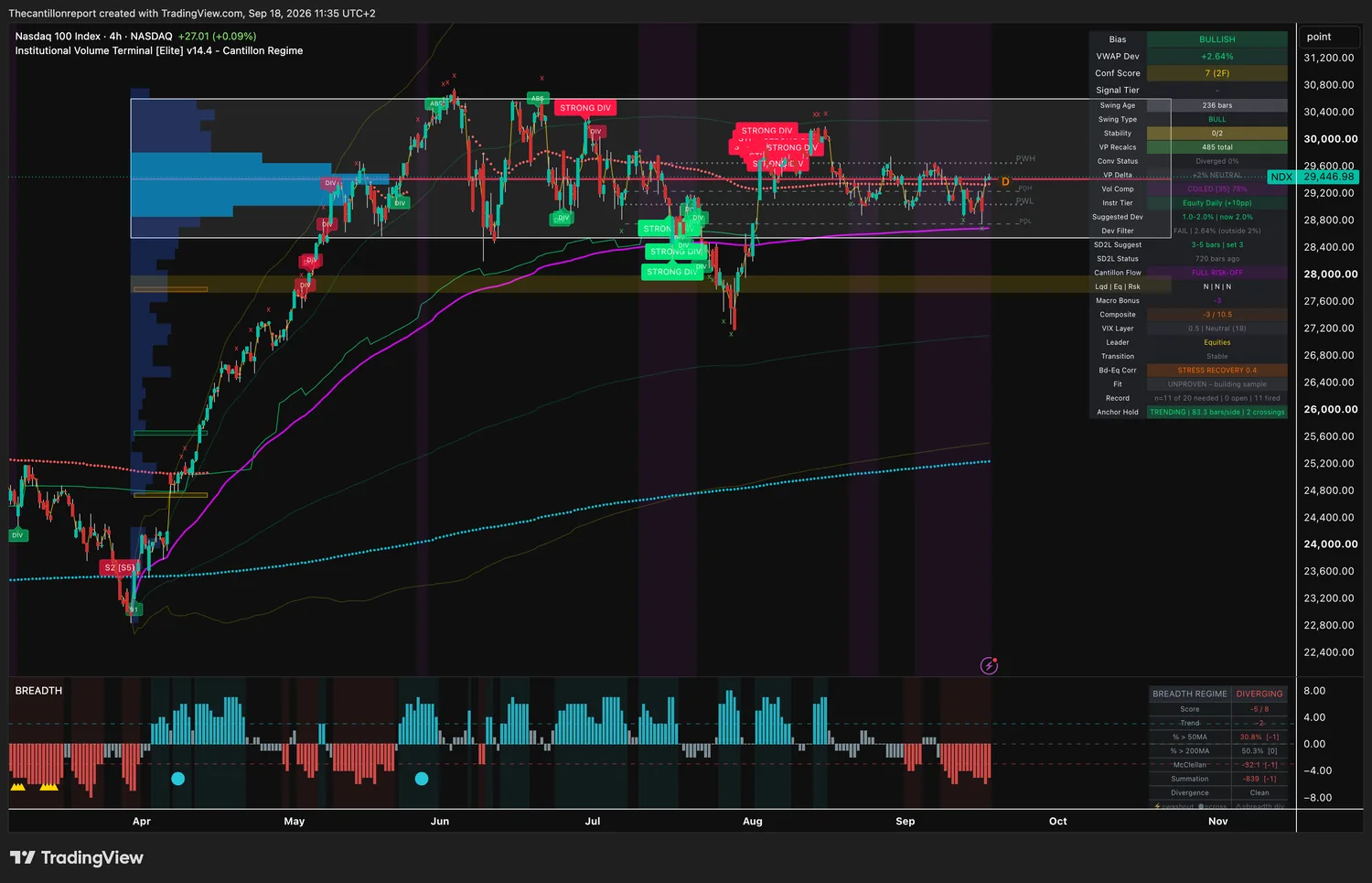This screenshot has width=1372, height=883.
Task: Select the red S2 [S5] signal label
Action: click(119, 567)
